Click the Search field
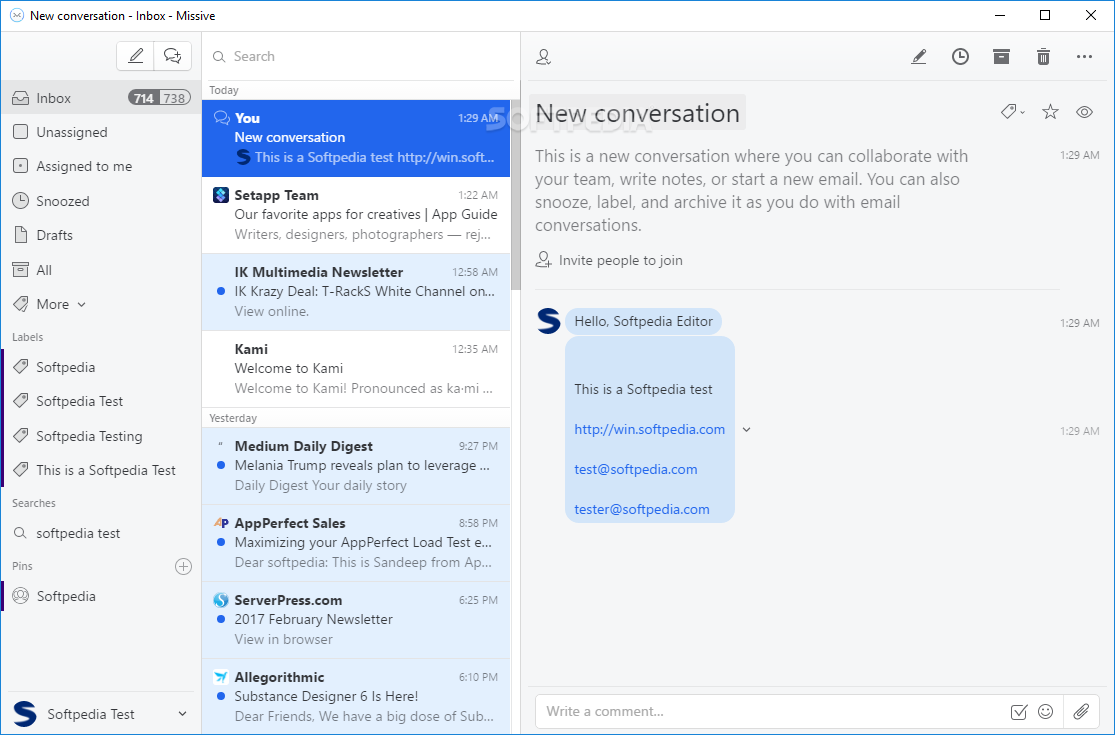The height and width of the screenshot is (735, 1115). tap(362, 57)
